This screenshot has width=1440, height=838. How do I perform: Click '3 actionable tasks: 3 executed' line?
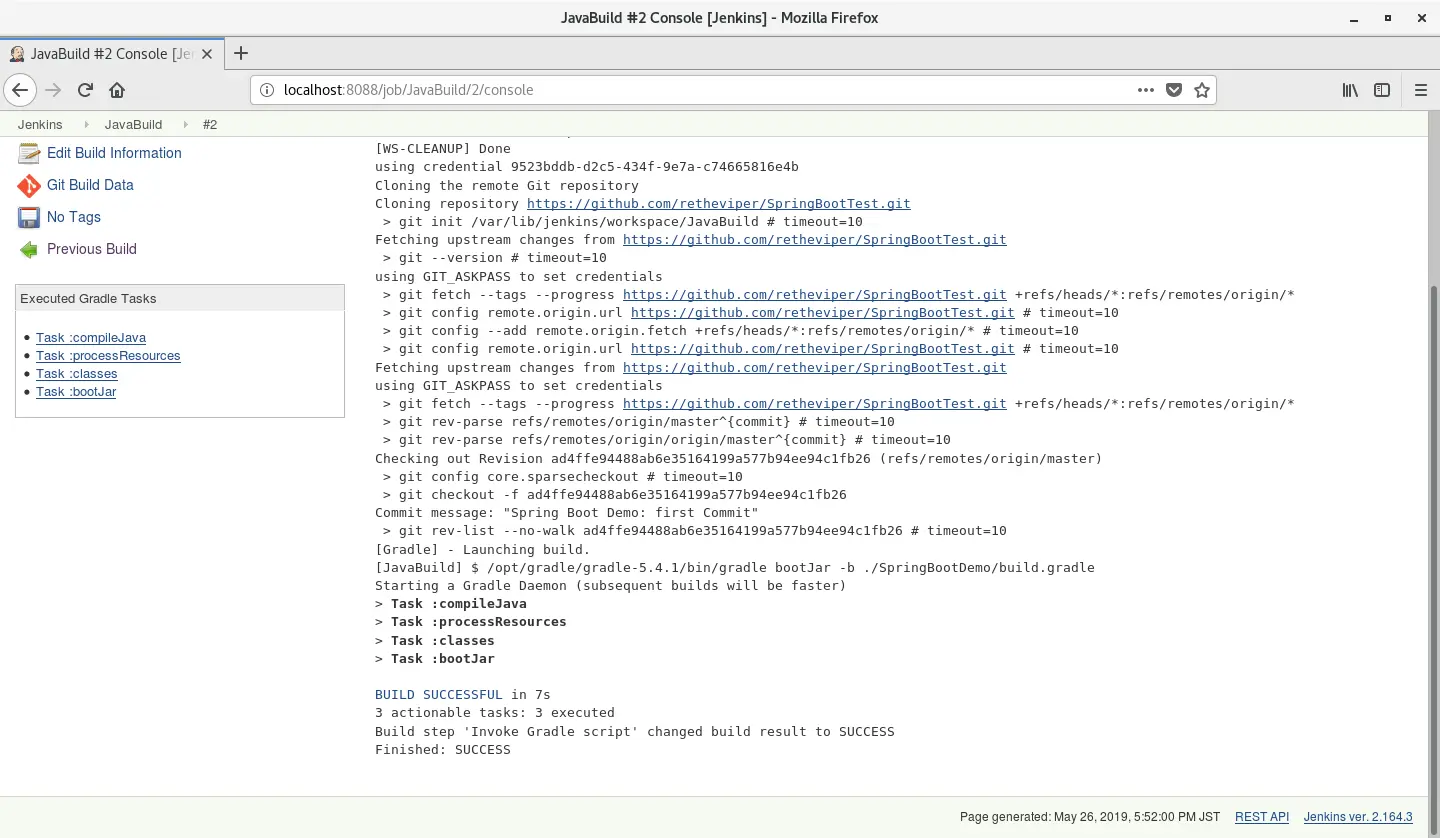[495, 713]
